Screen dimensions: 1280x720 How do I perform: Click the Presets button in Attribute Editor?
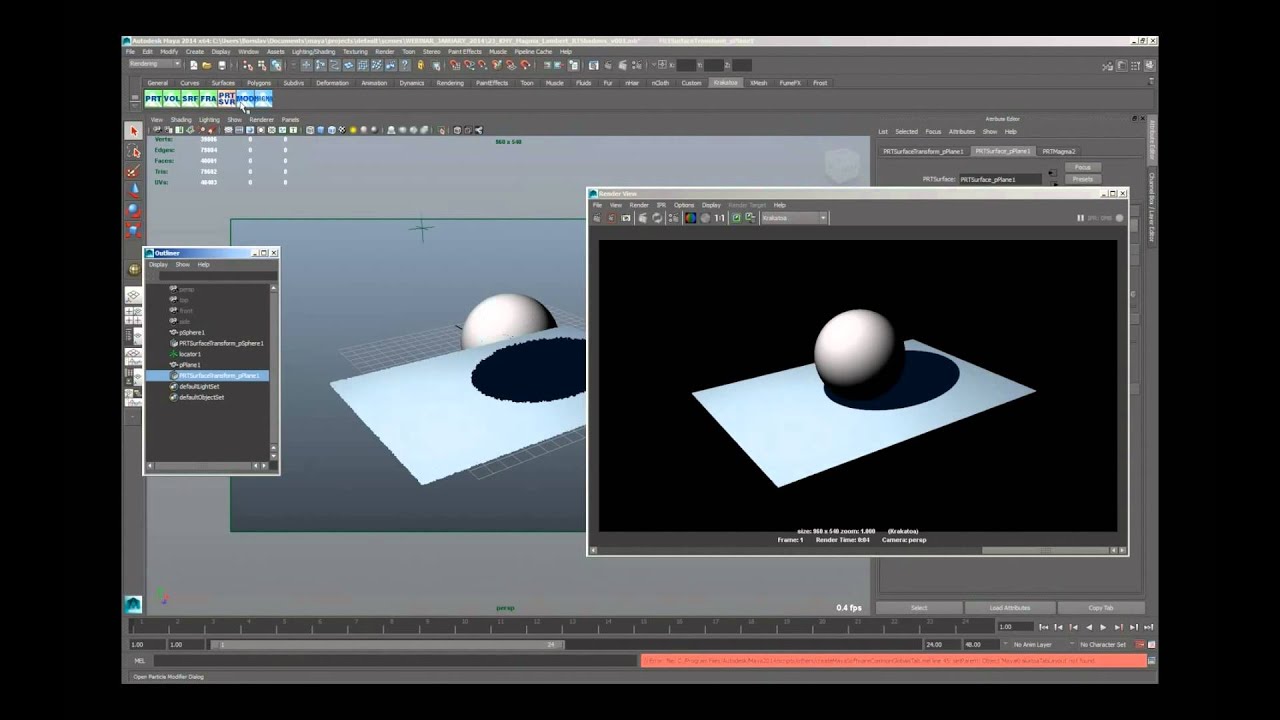[1082, 179]
